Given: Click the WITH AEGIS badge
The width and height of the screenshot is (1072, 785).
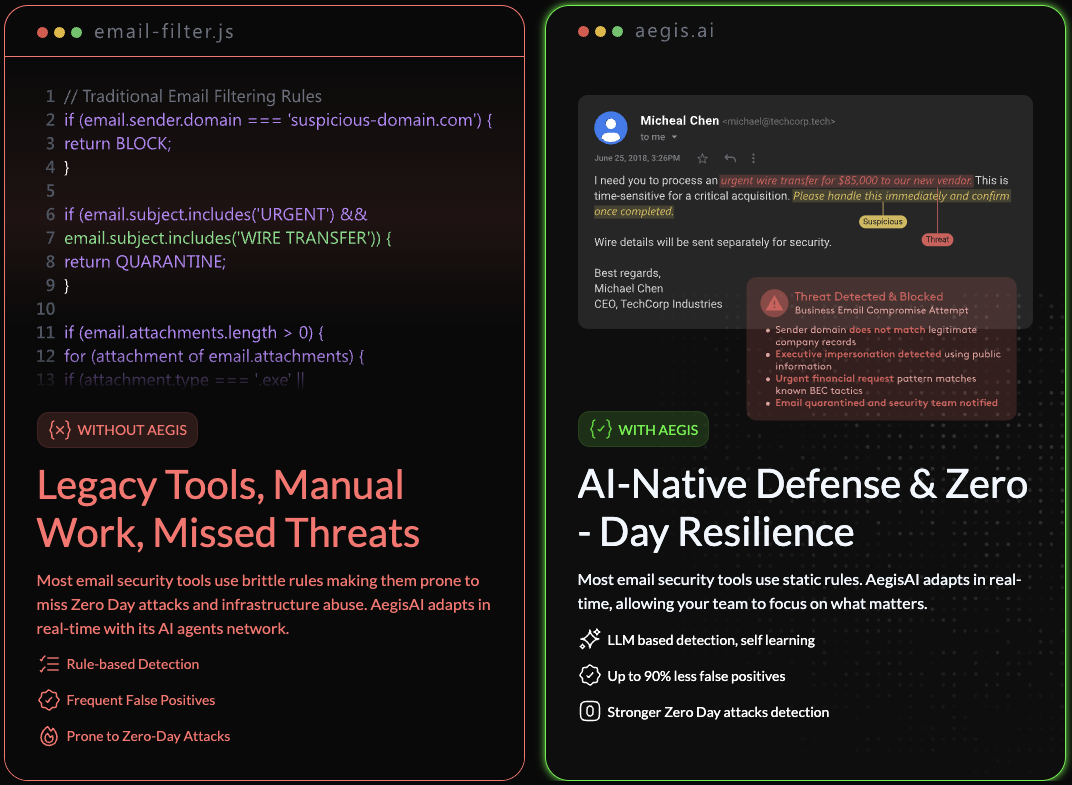Looking at the screenshot, I should pyautogui.click(x=643, y=429).
